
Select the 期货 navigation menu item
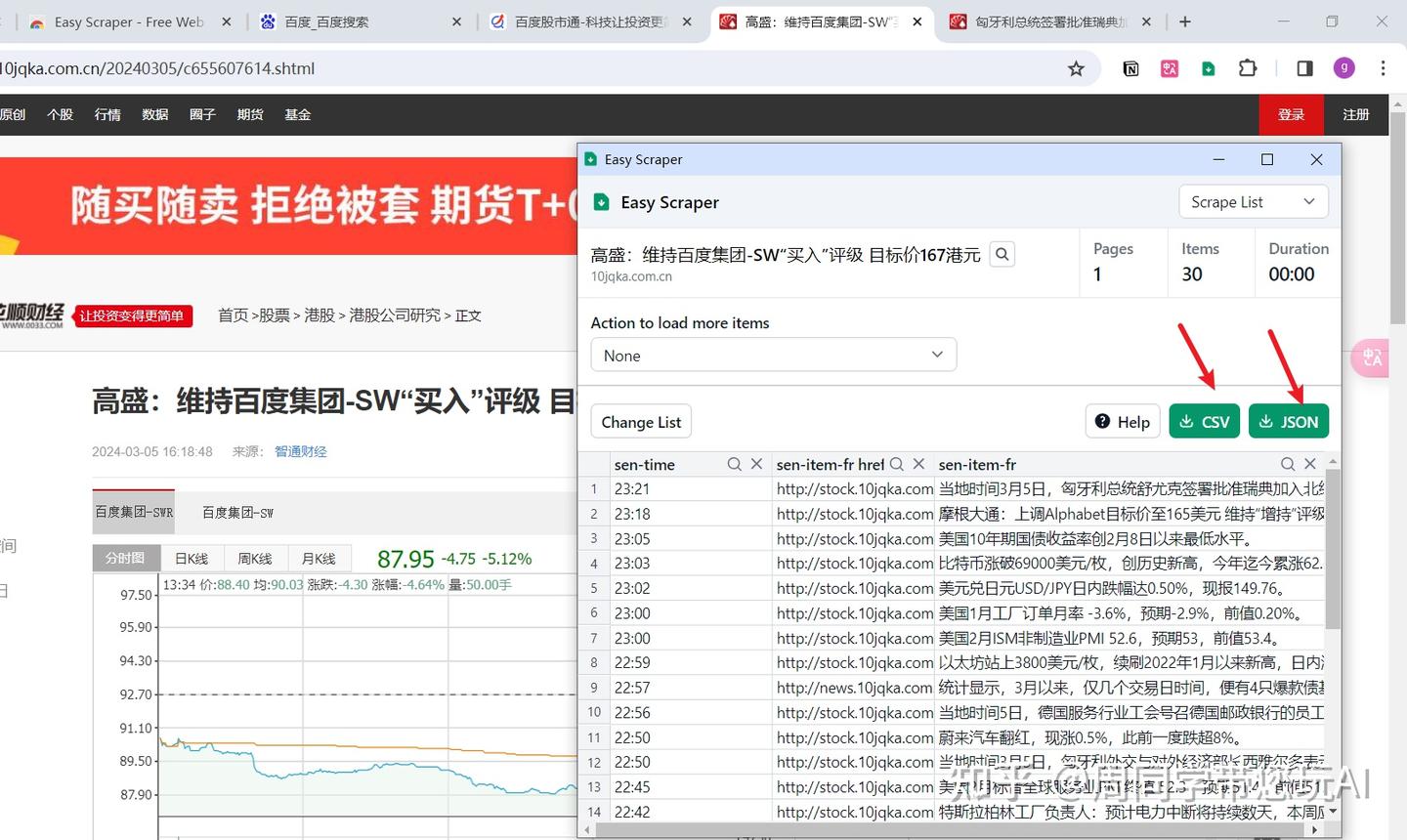pos(250,114)
